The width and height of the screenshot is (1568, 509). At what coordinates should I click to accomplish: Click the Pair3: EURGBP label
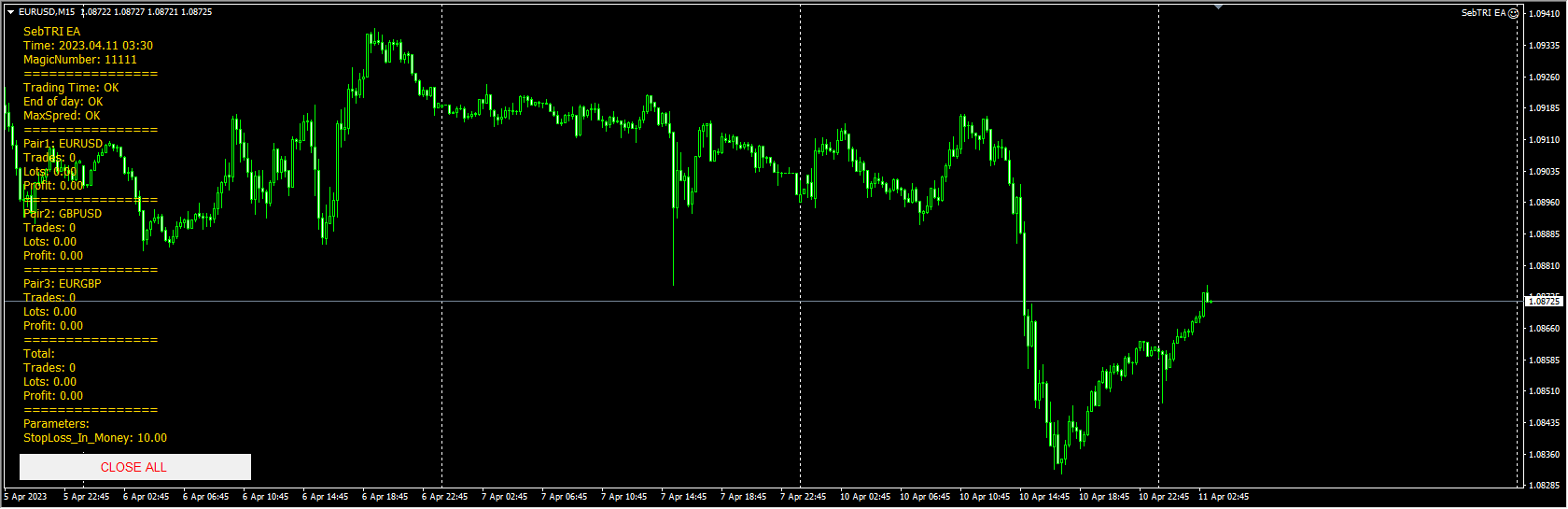(x=63, y=284)
